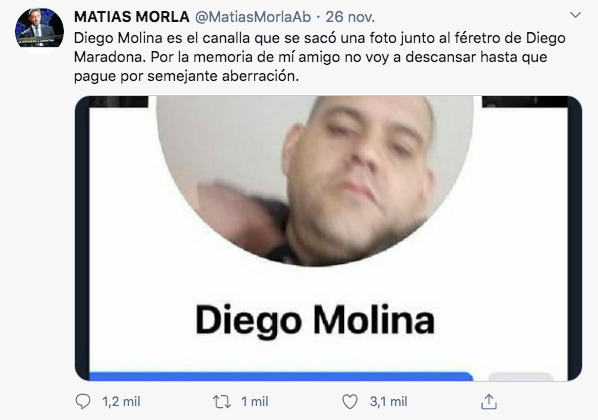The image size is (598, 420).
Task: Click the blue button inside attached image
Action: [281, 376]
